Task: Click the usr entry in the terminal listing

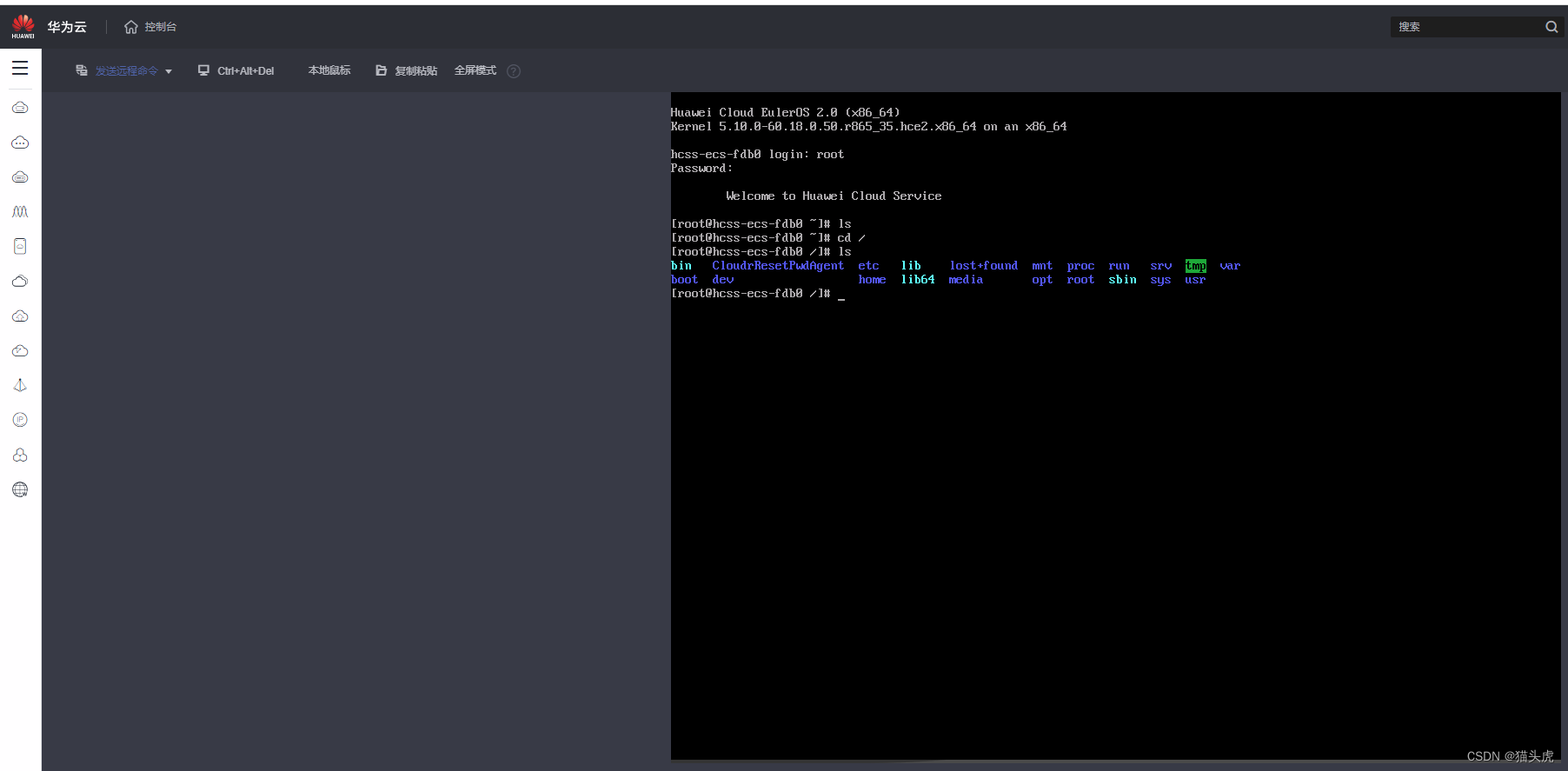Action: click(1195, 280)
